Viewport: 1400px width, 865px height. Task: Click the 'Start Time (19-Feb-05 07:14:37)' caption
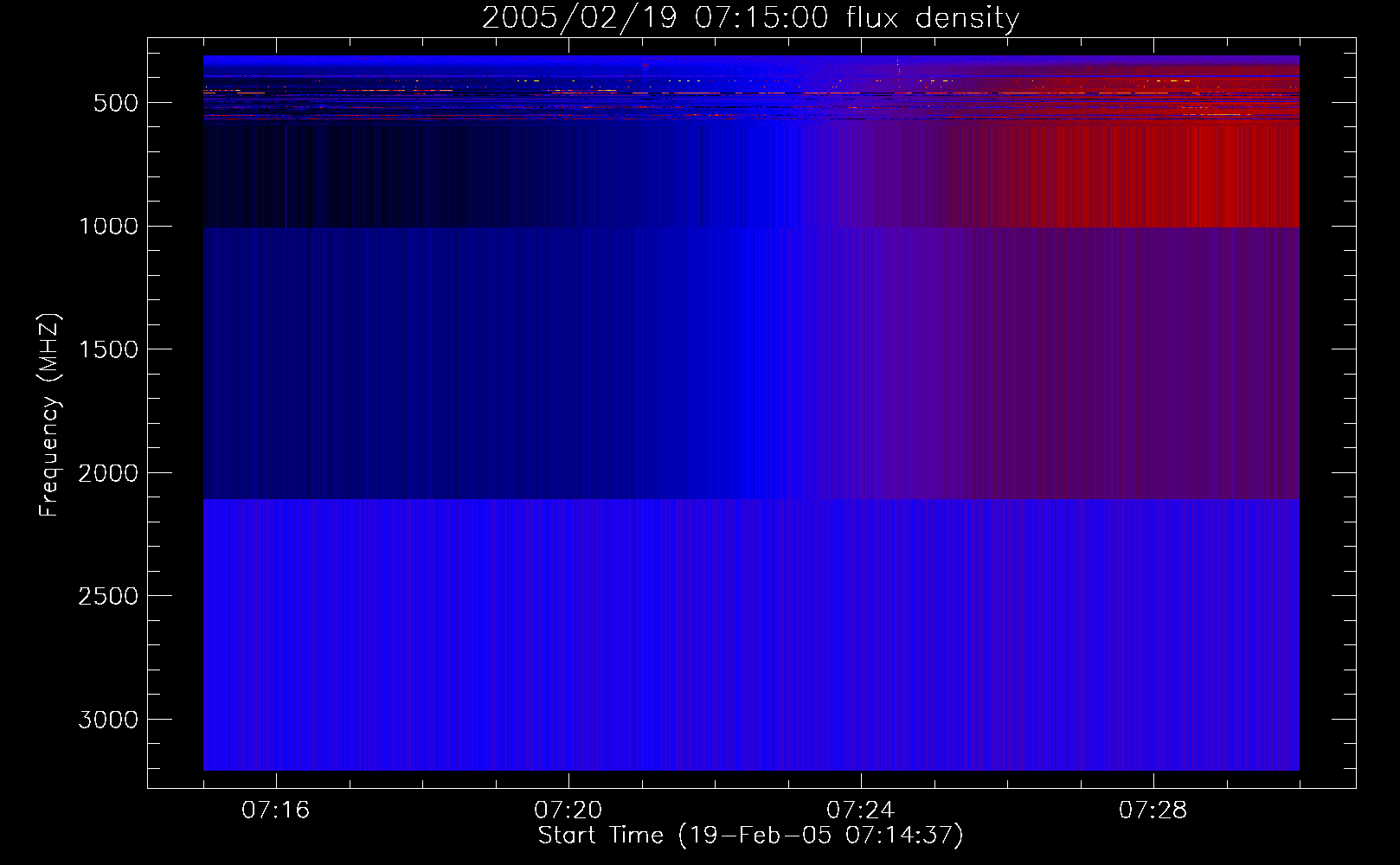[750, 836]
